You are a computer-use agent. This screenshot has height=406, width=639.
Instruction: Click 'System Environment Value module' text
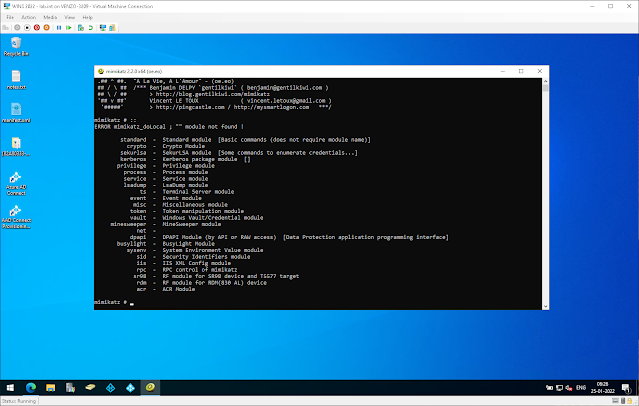click(213, 250)
